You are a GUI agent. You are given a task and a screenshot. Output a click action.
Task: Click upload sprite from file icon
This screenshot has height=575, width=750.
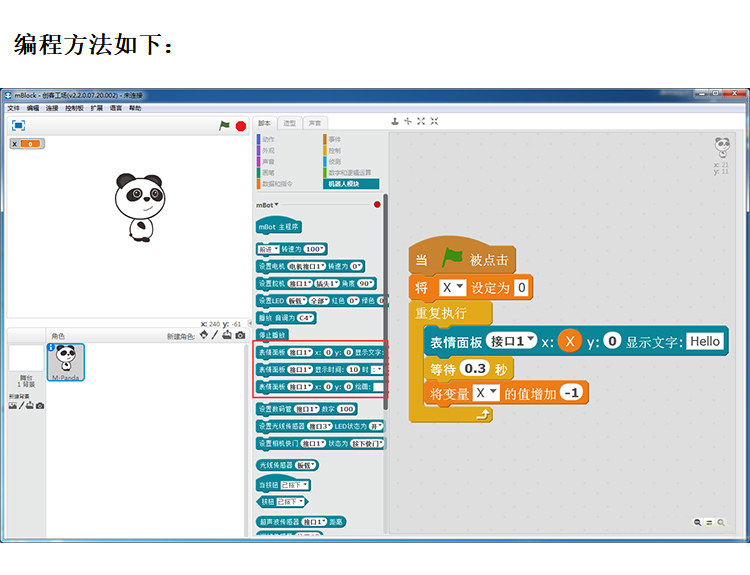coord(227,335)
